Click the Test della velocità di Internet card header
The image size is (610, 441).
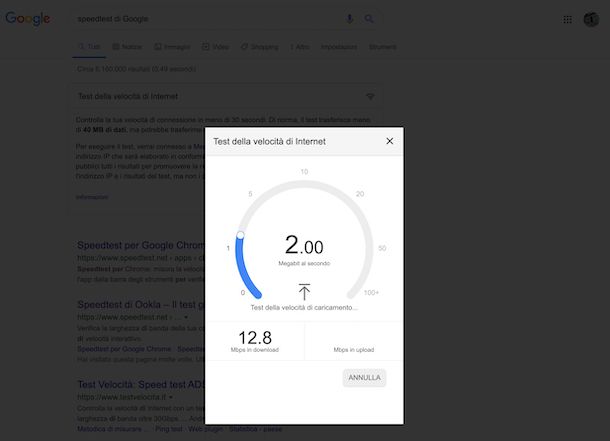[x=224, y=96]
